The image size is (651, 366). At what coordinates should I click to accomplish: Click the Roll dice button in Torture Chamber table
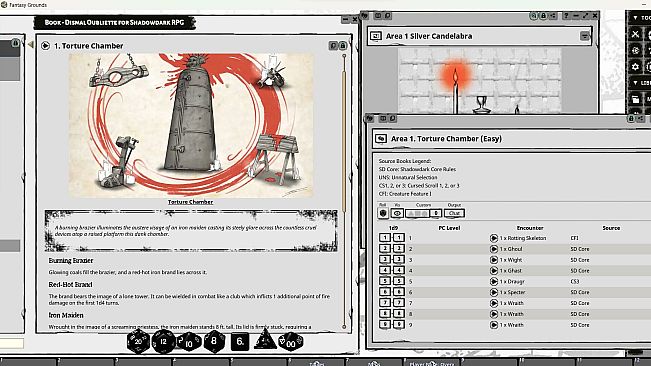click(383, 213)
